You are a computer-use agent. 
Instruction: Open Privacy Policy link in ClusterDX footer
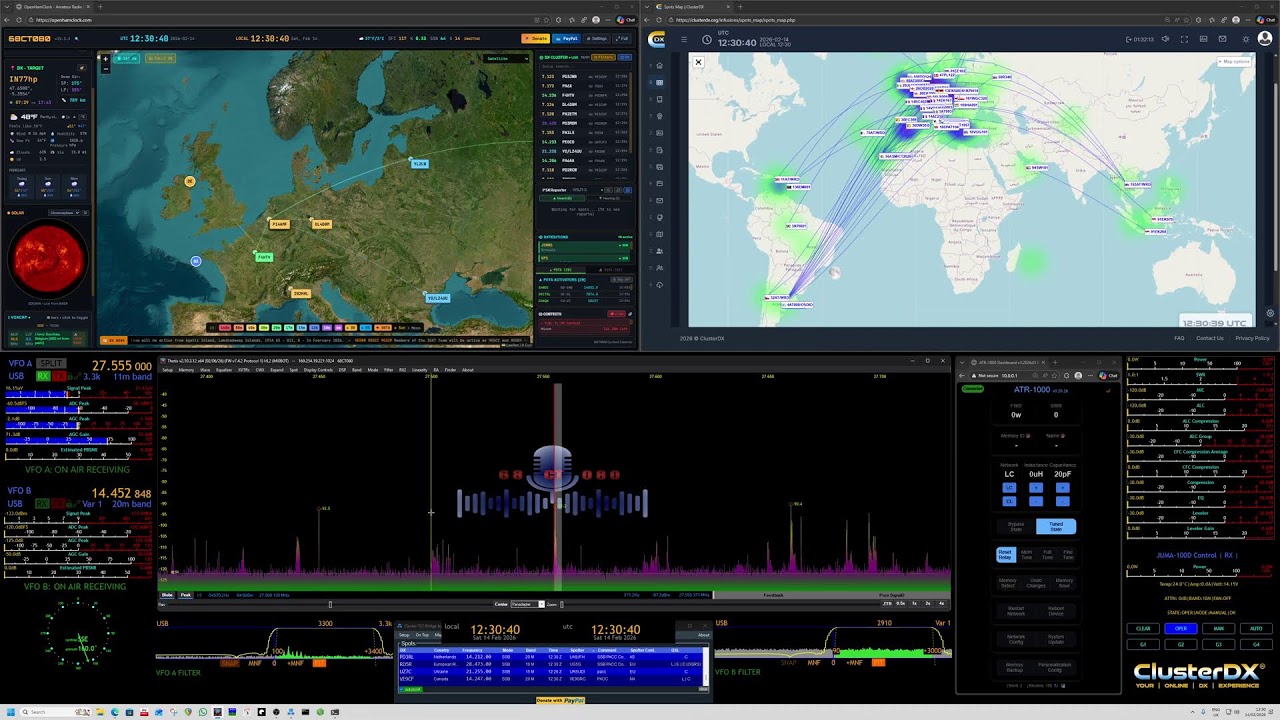1251,338
